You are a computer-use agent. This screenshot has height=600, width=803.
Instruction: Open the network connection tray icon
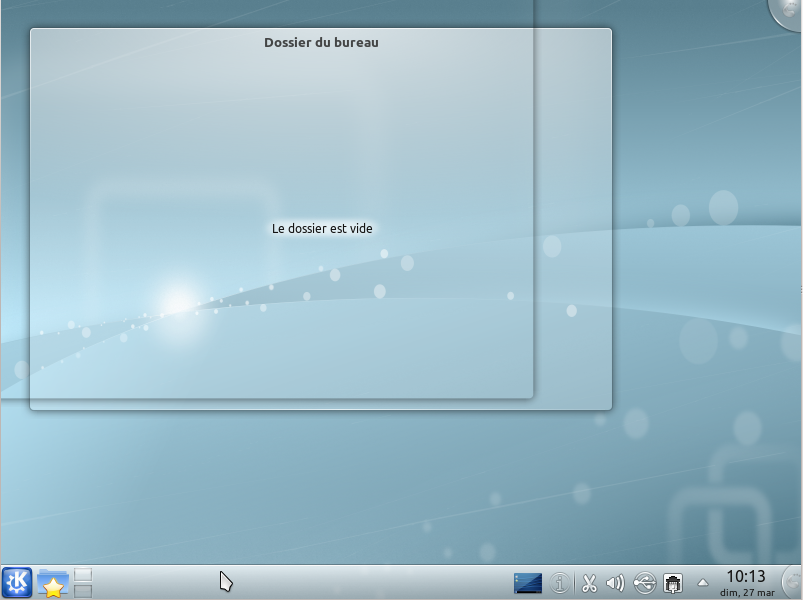(672, 583)
